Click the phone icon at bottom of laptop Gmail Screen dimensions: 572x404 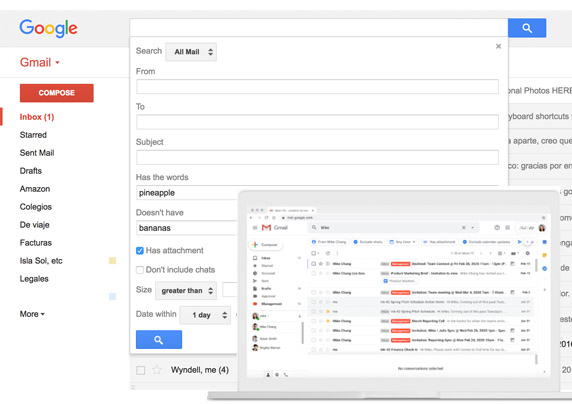[x=286, y=375]
